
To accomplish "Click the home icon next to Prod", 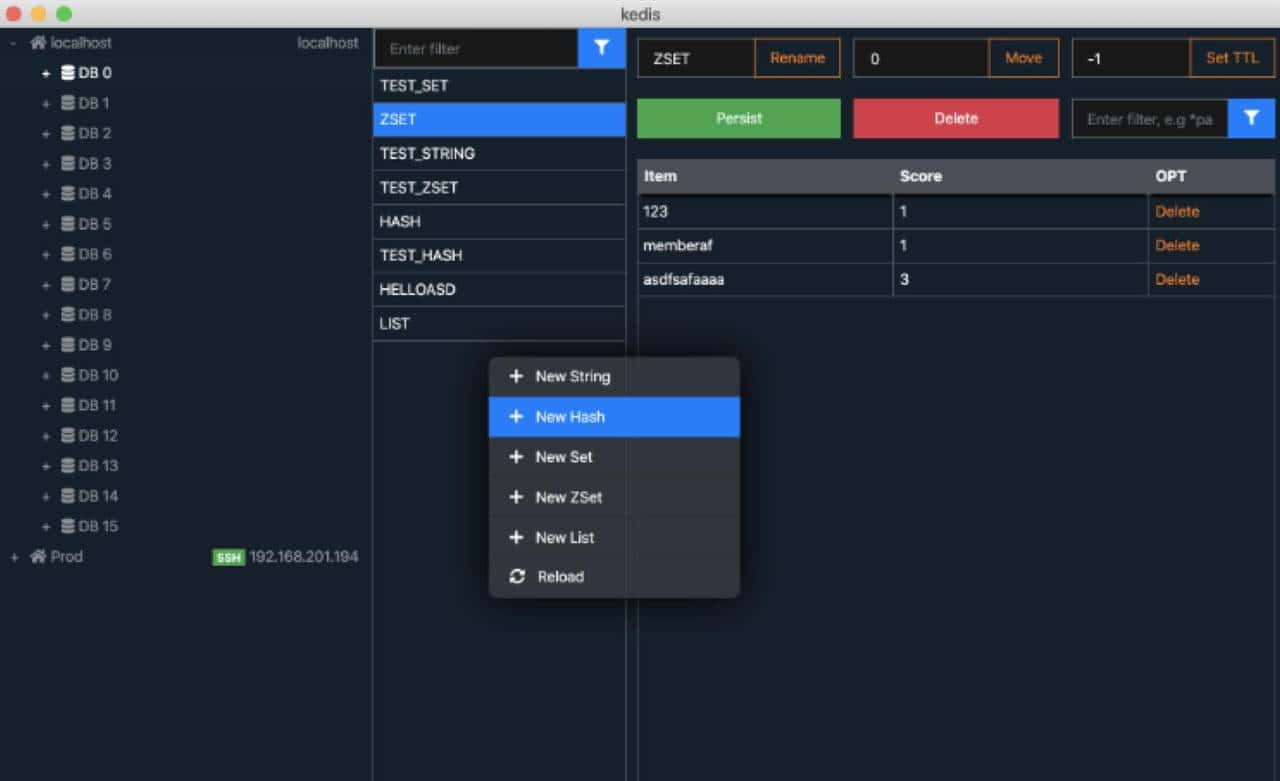I will click(x=38, y=557).
